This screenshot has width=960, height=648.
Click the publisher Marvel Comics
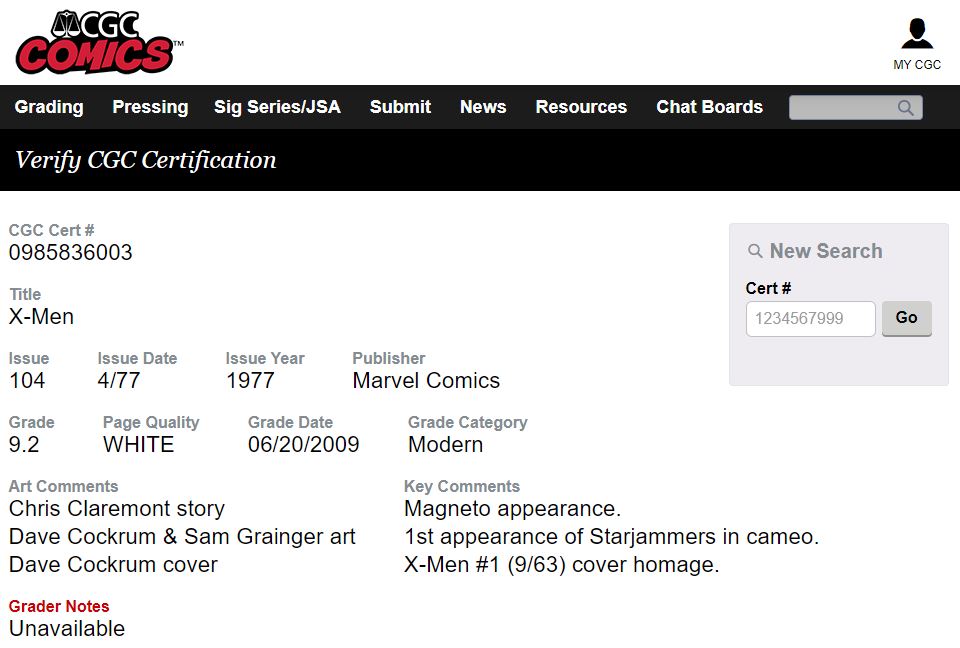tap(426, 380)
